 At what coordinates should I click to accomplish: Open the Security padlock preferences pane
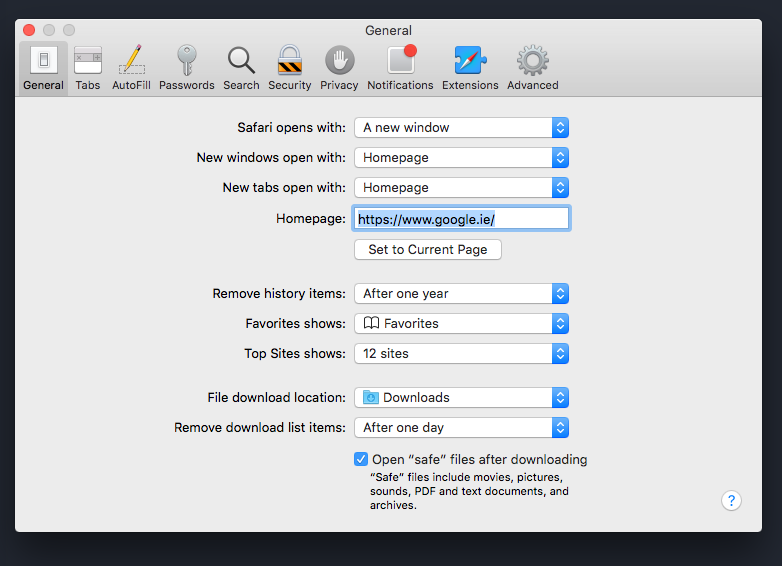[x=290, y=68]
